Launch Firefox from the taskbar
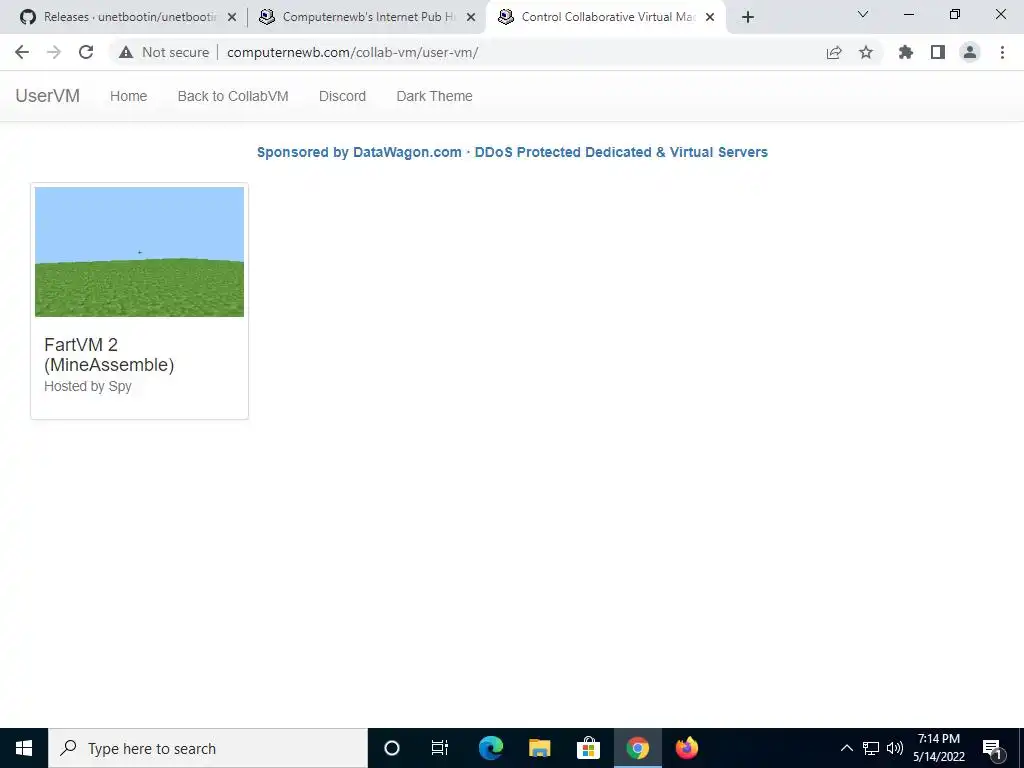This screenshot has width=1024, height=768. [686, 748]
